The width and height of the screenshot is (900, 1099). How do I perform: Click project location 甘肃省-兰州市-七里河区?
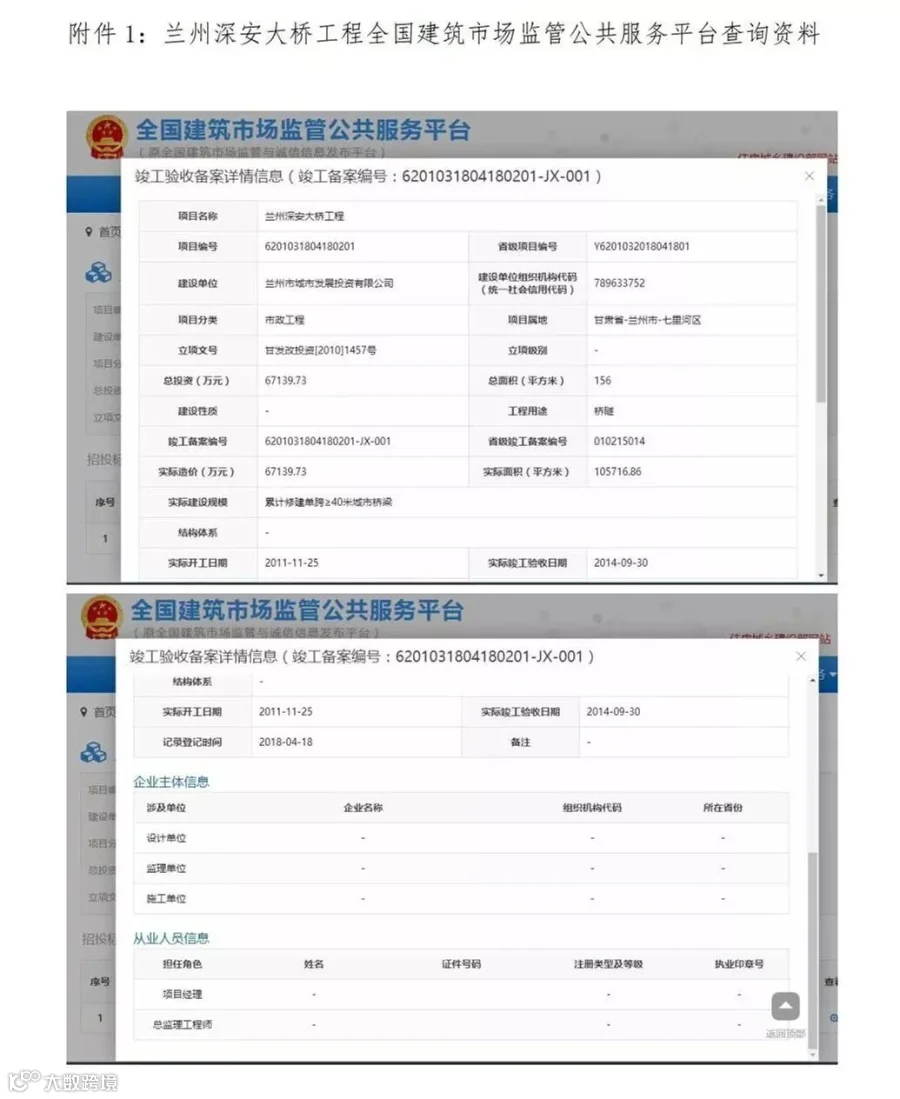coord(647,320)
